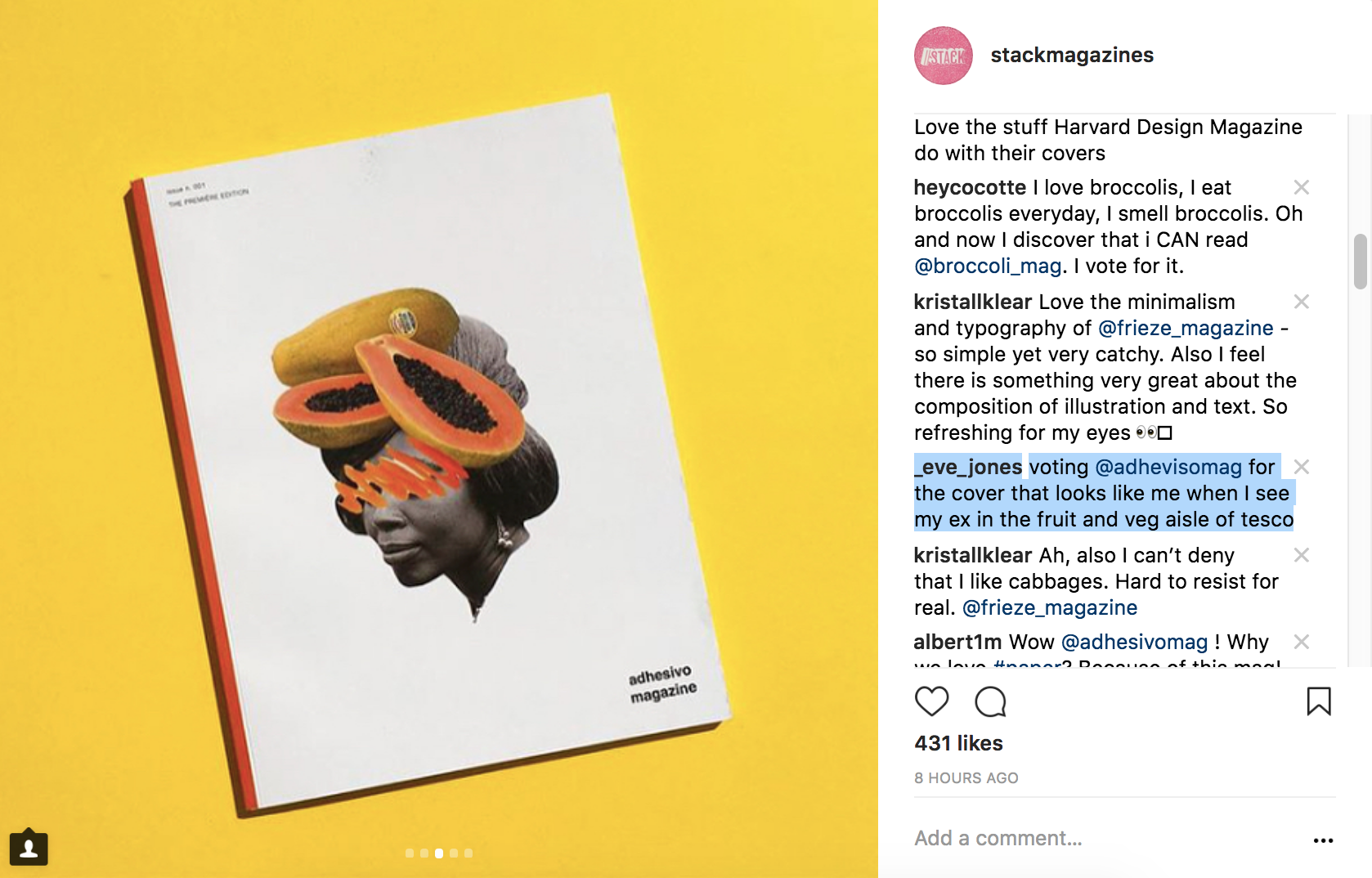Open the three-dot more options menu
1372x878 pixels.
point(1323,840)
